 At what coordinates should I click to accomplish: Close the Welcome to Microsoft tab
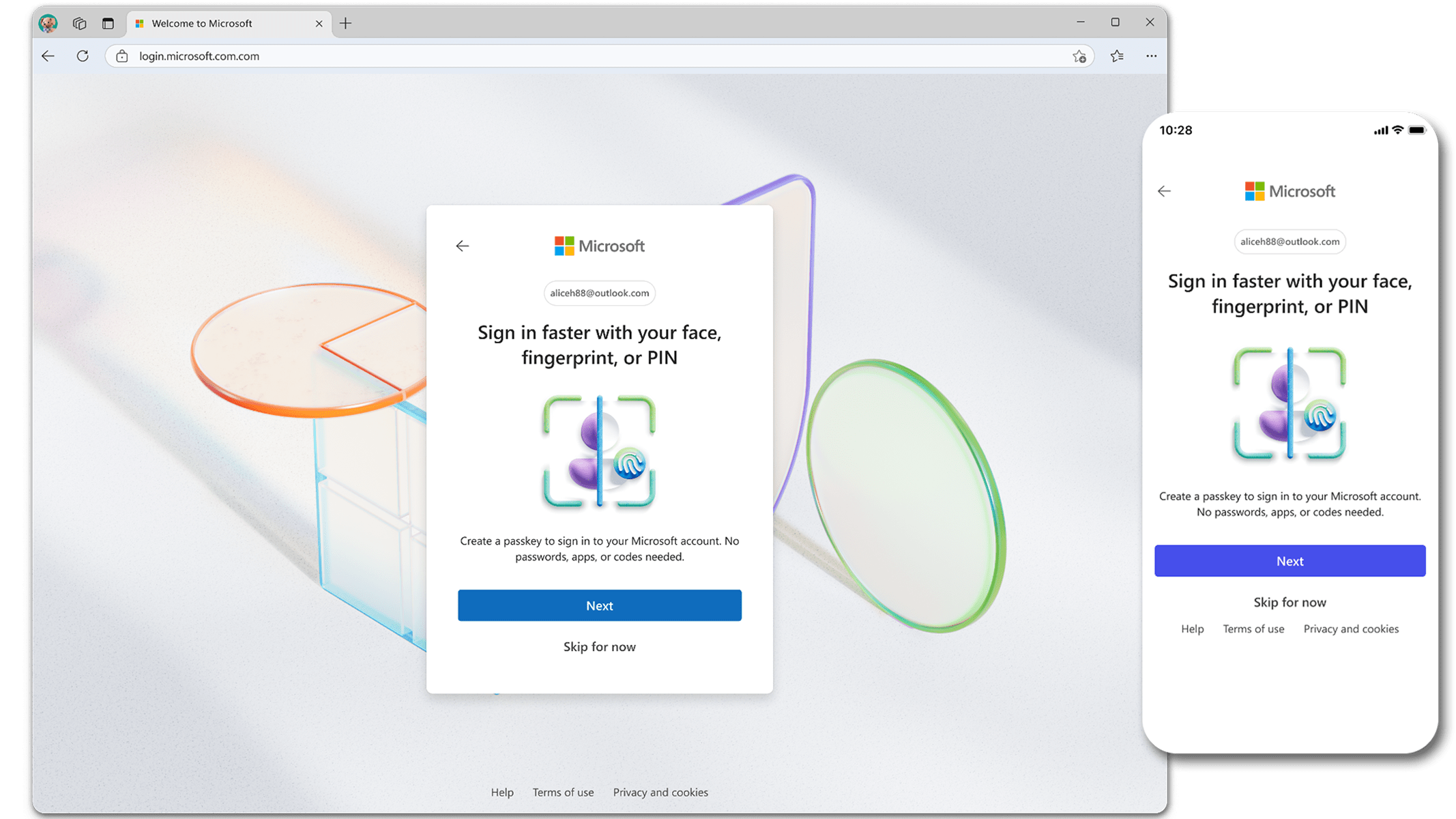pyautogui.click(x=319, y=23)
